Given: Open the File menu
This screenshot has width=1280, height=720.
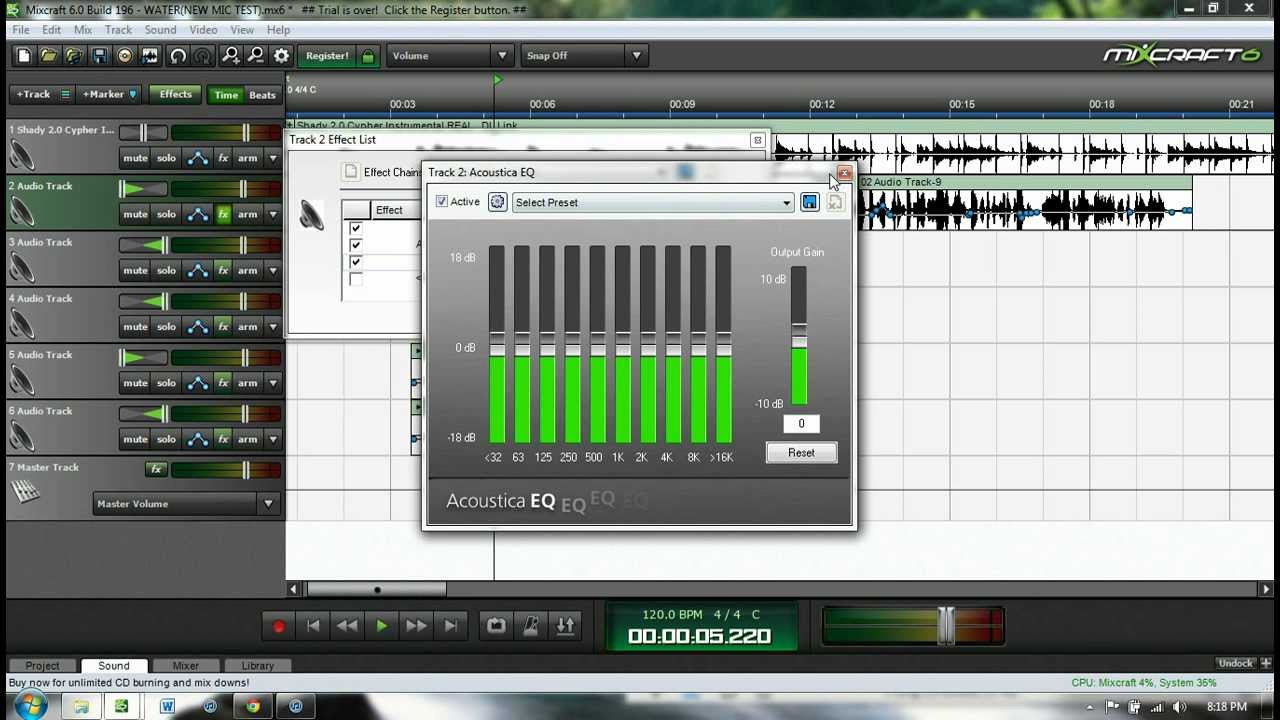Looking at the screenshot, I should (21, 30).
